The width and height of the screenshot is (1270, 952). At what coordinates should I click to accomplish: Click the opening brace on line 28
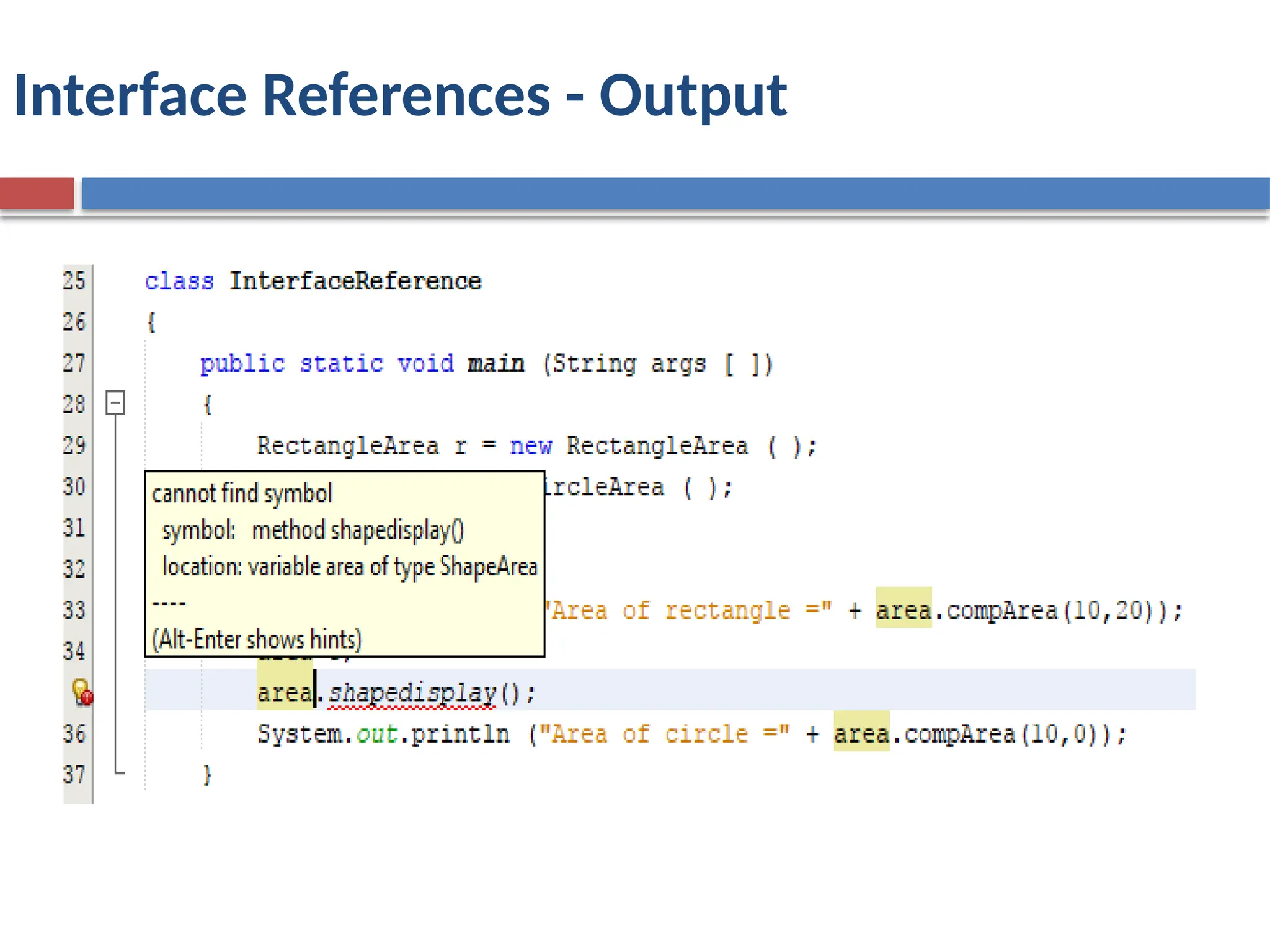tap(208, 405)
